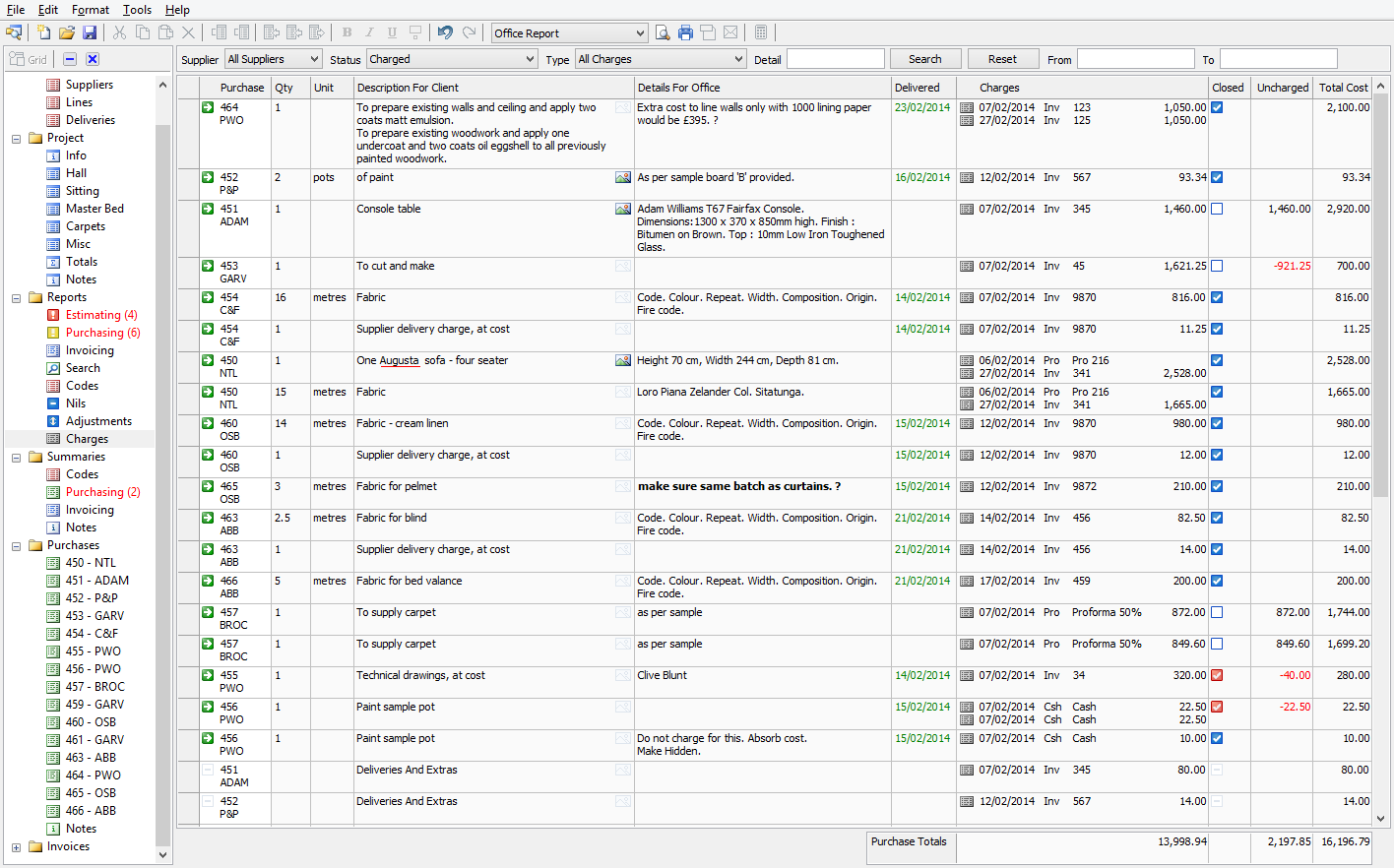Collapse the Project tree folder
The width and height of the screenshot is (1394, 868).
point(16,139)
